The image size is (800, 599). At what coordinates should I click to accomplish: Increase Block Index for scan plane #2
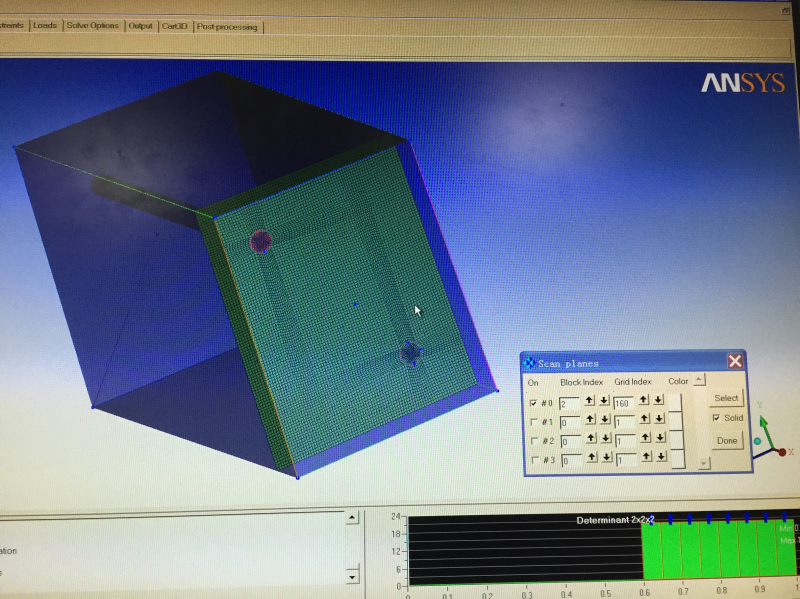pos(591,438)
